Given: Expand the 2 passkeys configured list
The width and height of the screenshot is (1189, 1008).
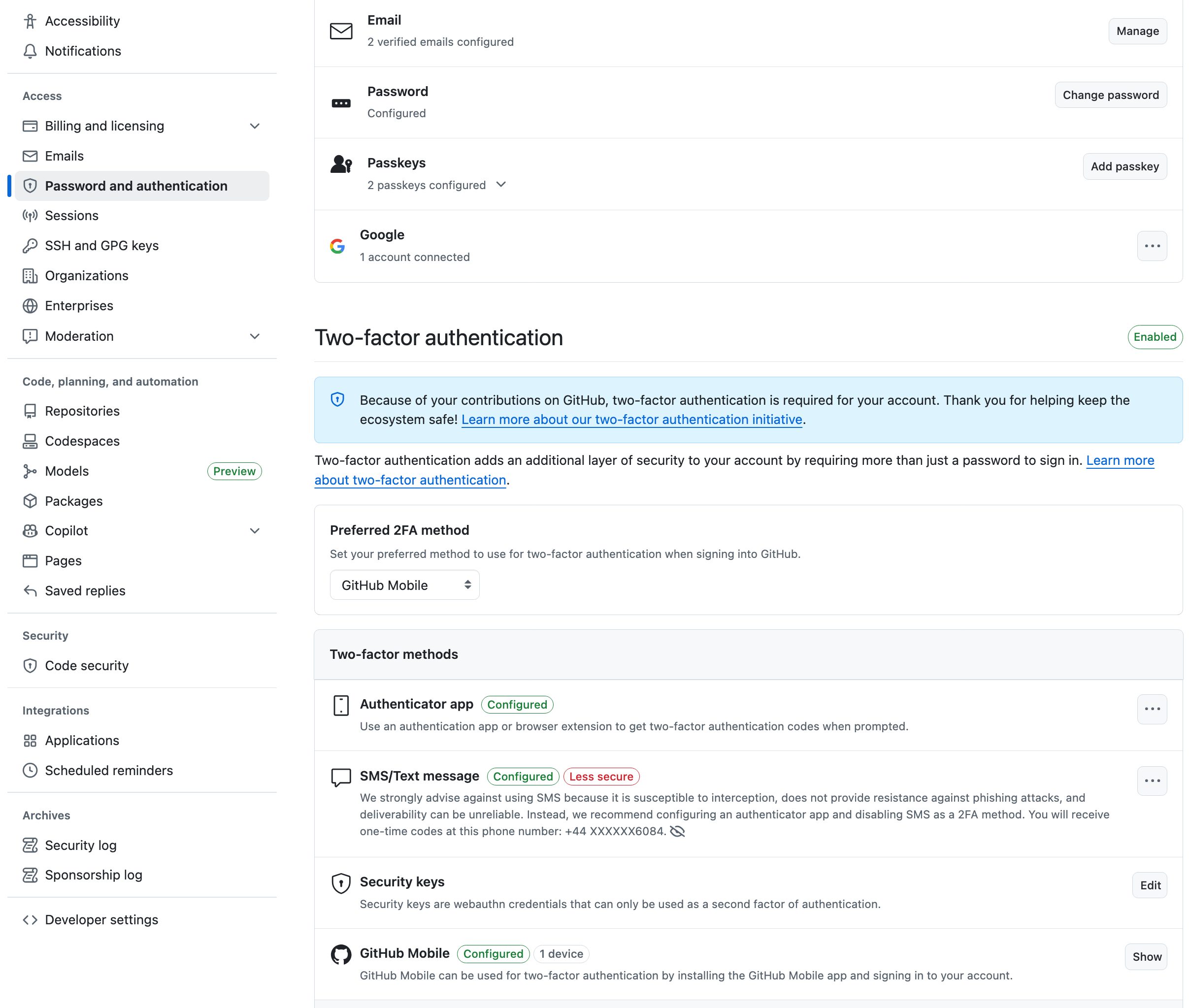Looking at the screenshot, I should pos(501,185).
